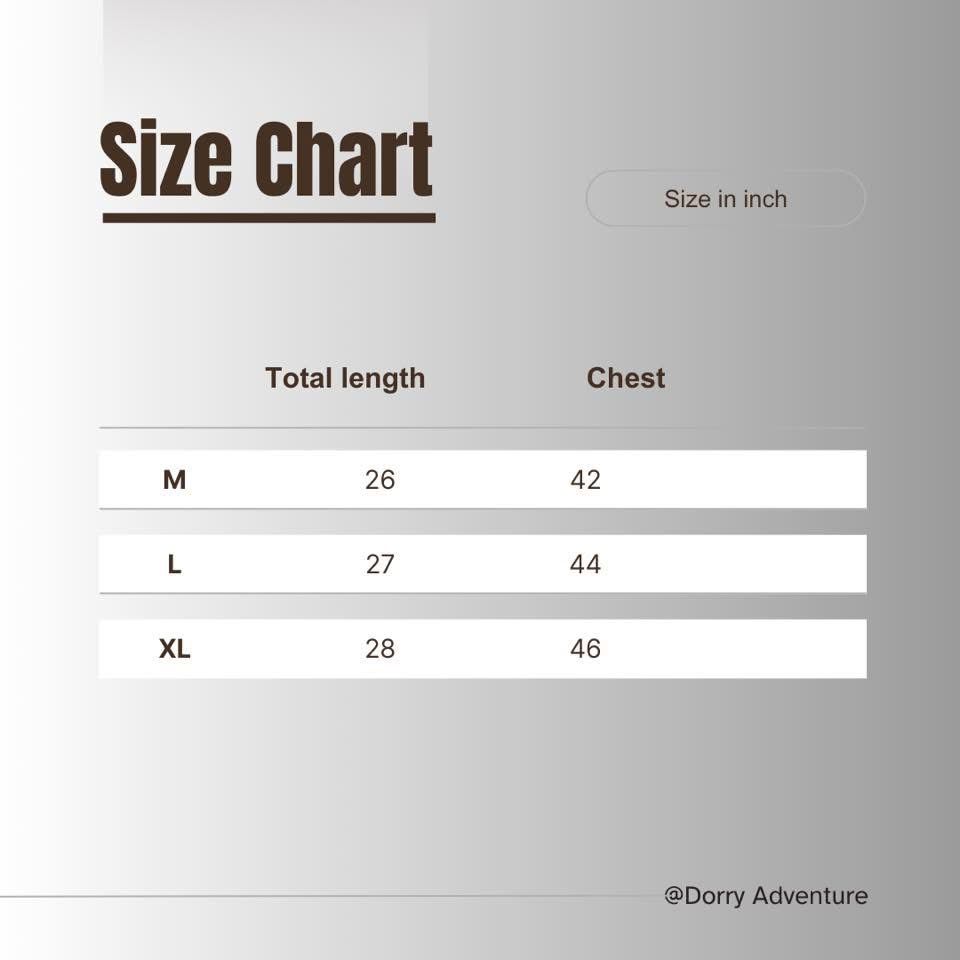Select the L size label
The height and width of the screenshot is (960, 960).
tap(174, 564)
